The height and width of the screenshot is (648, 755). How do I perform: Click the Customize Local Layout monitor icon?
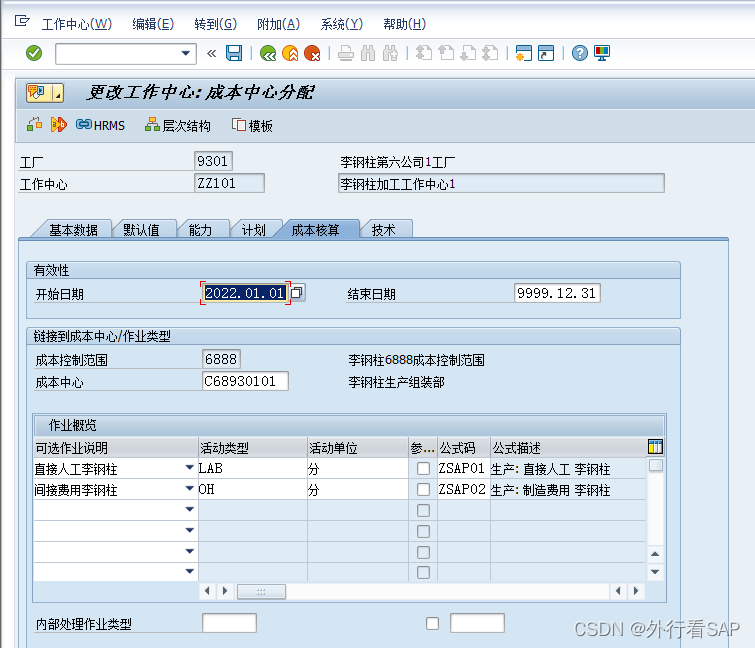pyautogui.click(x=602, y=53)
